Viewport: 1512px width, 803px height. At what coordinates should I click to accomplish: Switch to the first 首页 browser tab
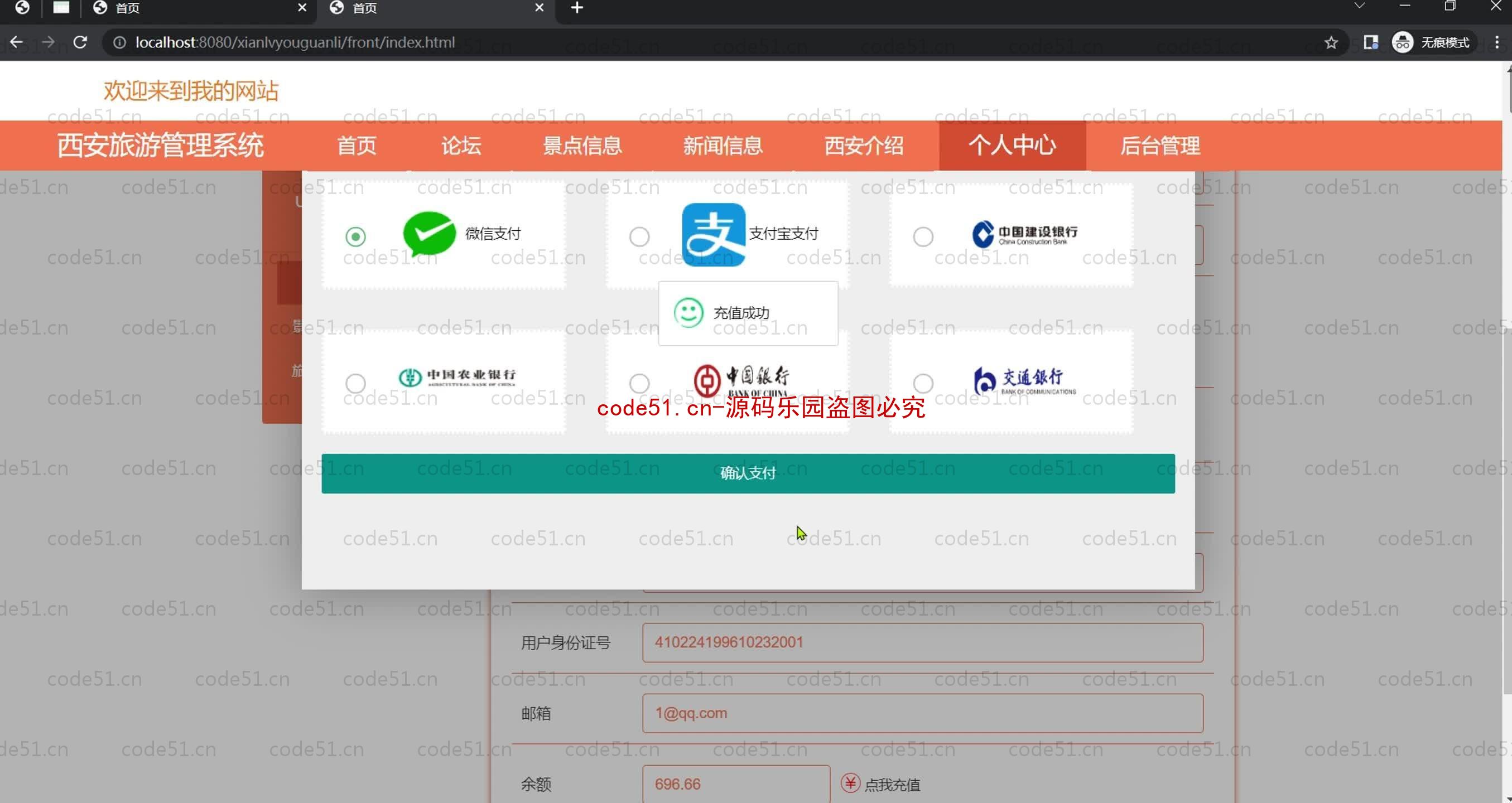[200, 8]
